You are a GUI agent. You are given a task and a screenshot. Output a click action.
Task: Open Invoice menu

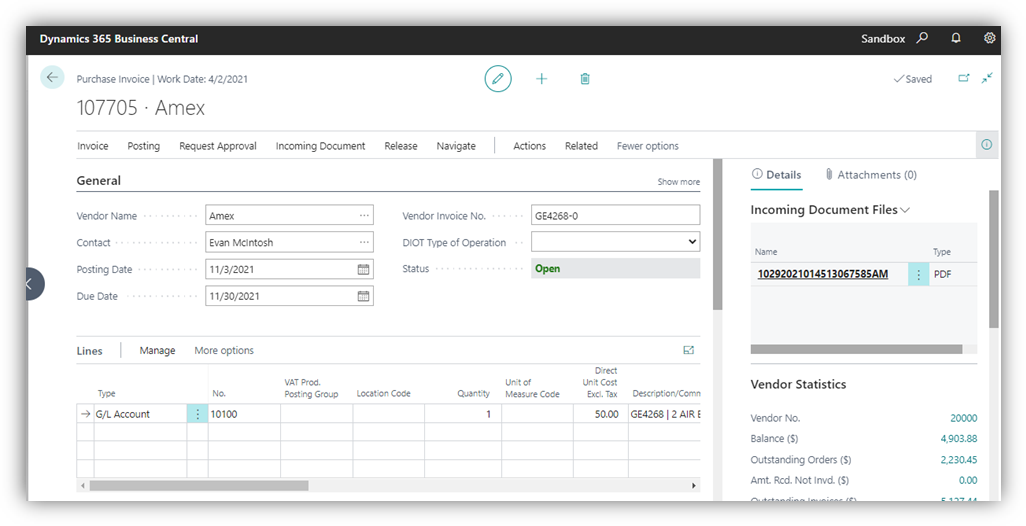92,146
